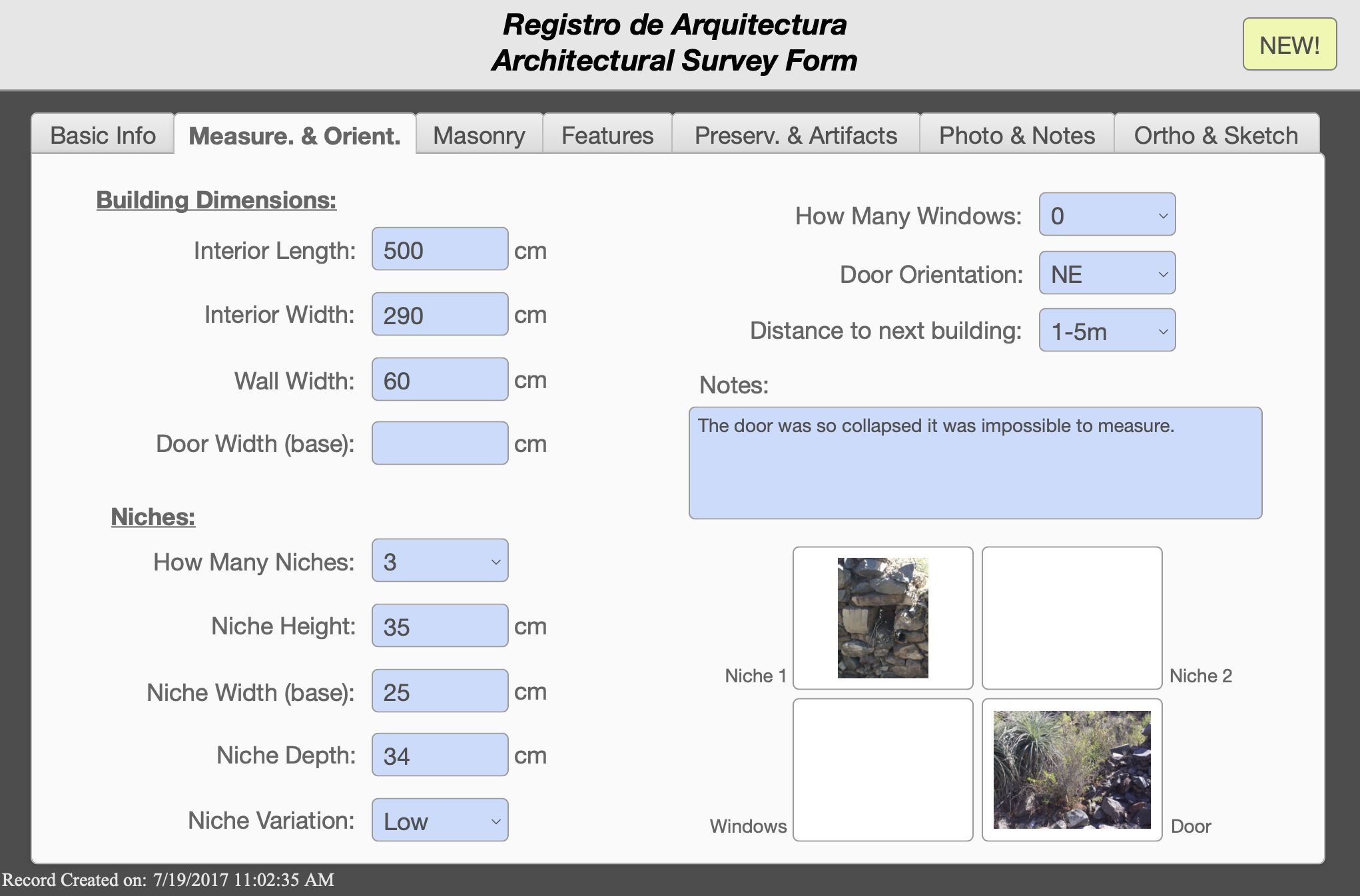Image resolution: width=1360 pixels, height=896 pixels.
Task: Click the NEW! button
Action: point(1289,45)
